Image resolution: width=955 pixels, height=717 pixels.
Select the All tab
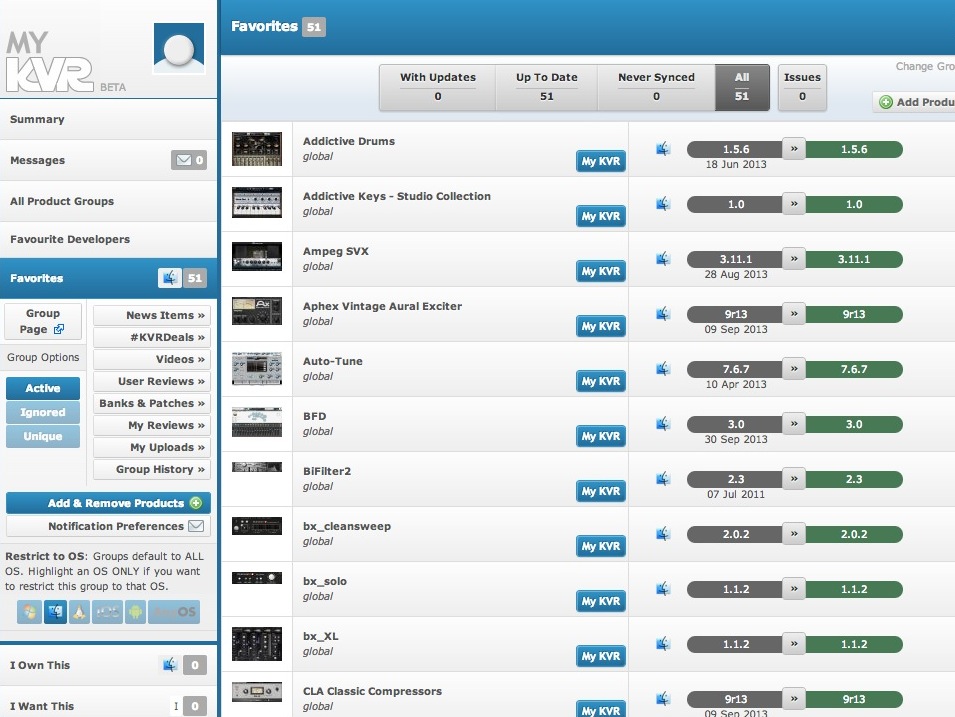tap(742, 87)
